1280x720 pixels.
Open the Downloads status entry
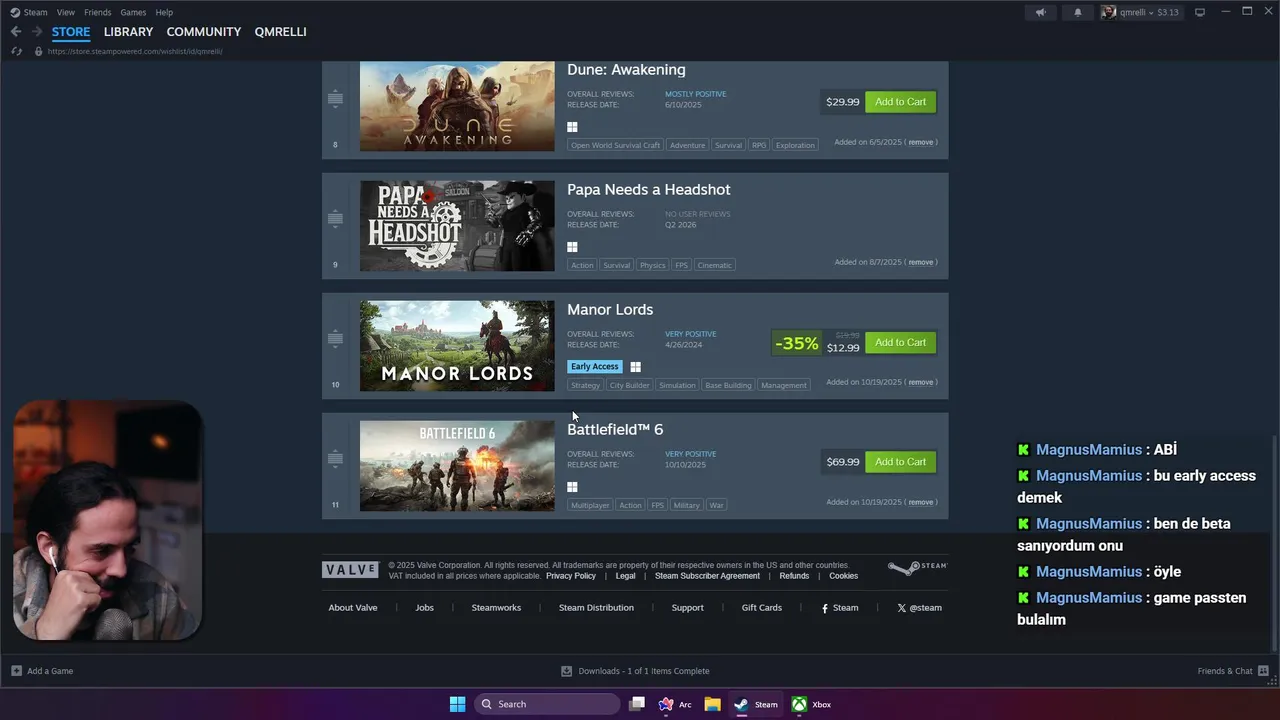[635, 671]
